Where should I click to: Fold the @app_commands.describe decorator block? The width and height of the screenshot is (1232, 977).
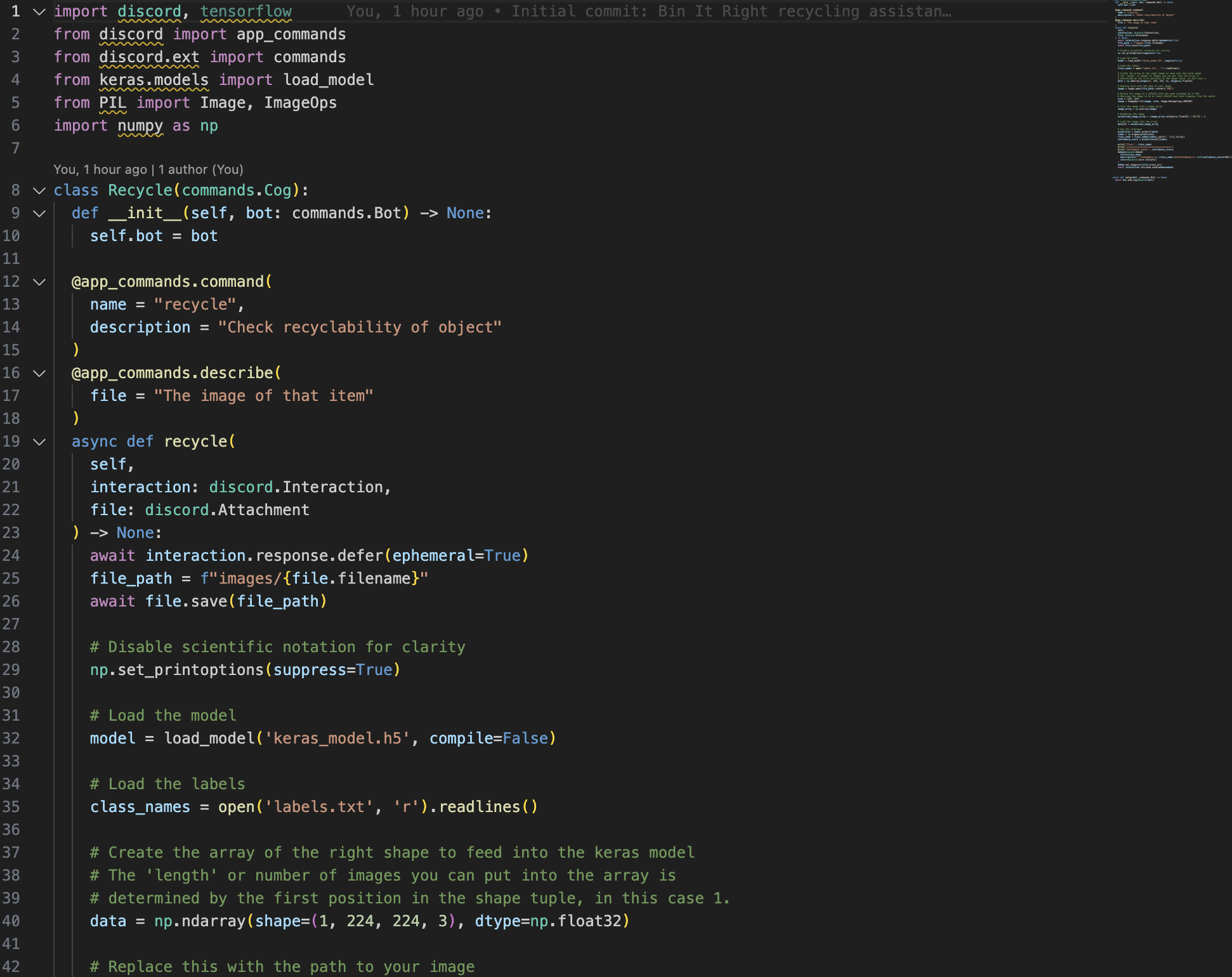(39, 373)
